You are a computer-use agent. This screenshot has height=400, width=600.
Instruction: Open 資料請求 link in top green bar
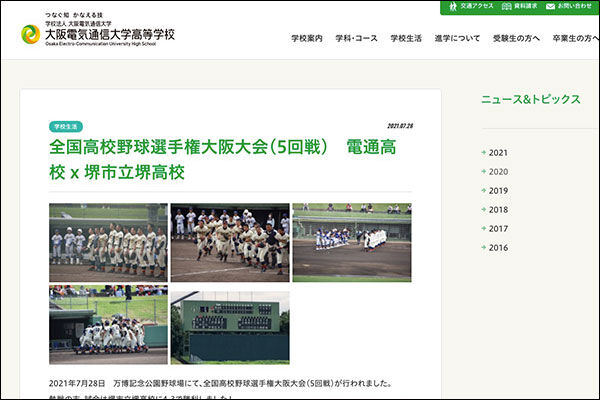pyautogui.click(x=525, y=6)
